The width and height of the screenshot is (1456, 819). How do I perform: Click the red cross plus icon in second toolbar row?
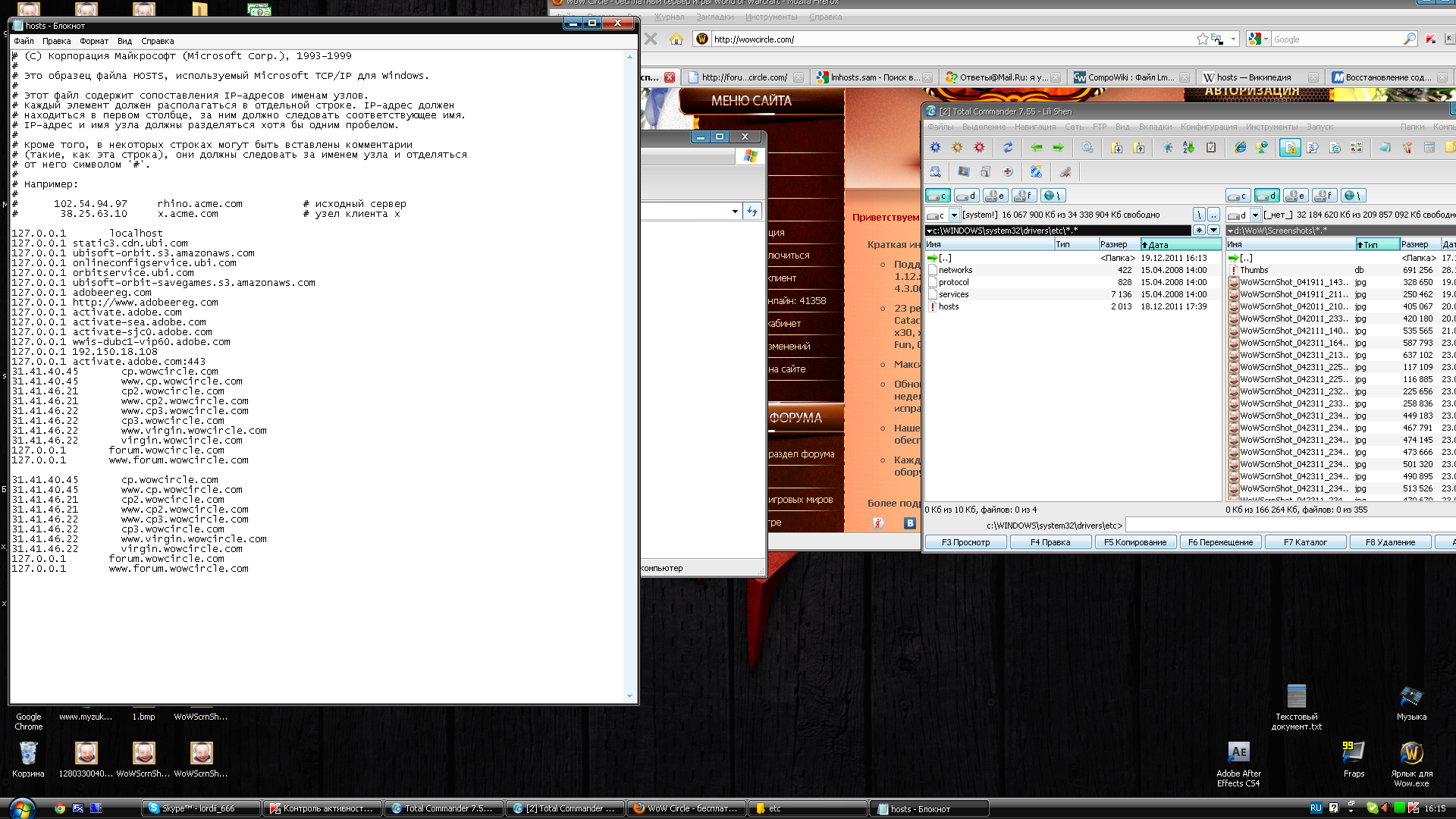click(1008, 172)
